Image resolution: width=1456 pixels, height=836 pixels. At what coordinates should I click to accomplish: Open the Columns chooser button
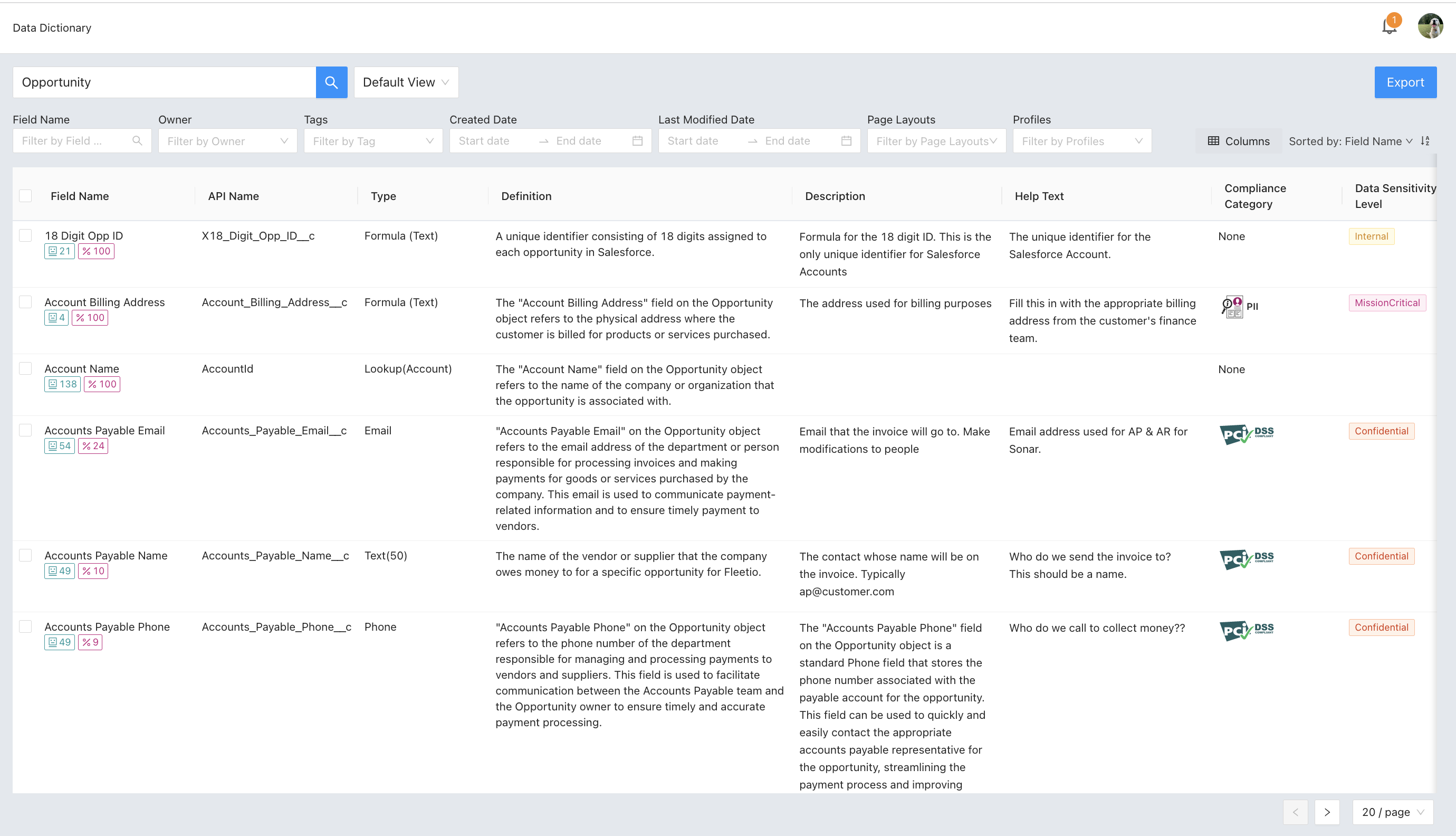point(1239,141)
